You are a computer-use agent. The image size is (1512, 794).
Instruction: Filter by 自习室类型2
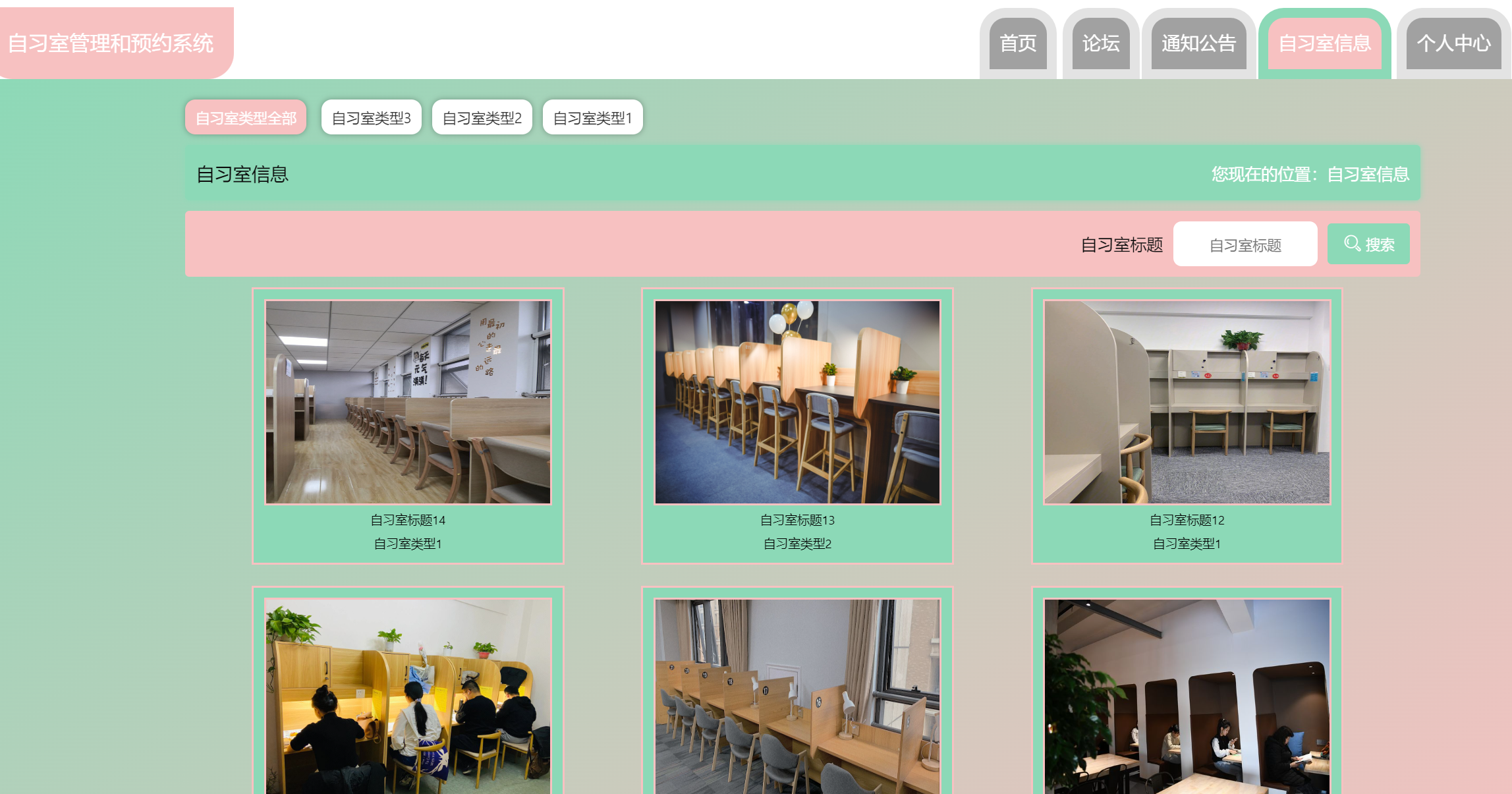coord(482,118)
